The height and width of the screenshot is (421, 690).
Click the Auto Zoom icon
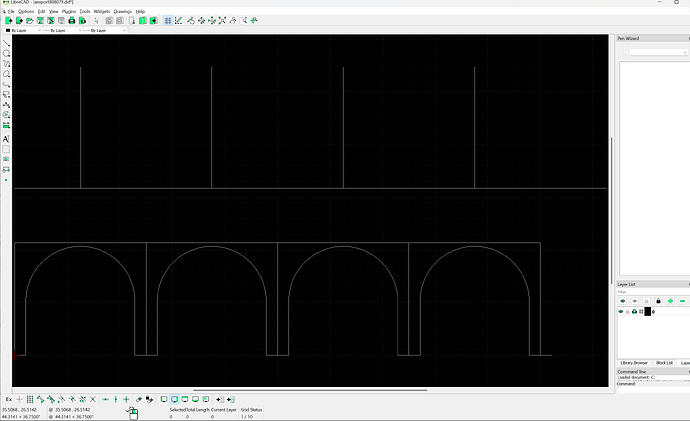222,21
